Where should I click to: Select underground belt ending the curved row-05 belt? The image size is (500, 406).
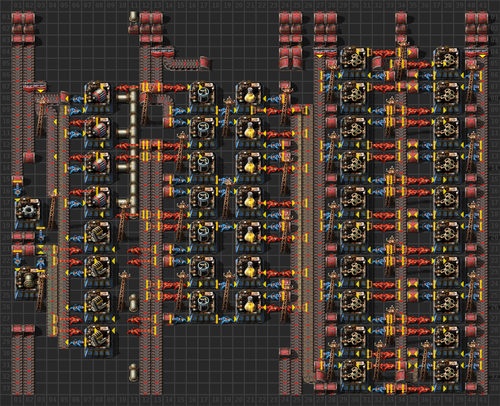tap(205, 63)
